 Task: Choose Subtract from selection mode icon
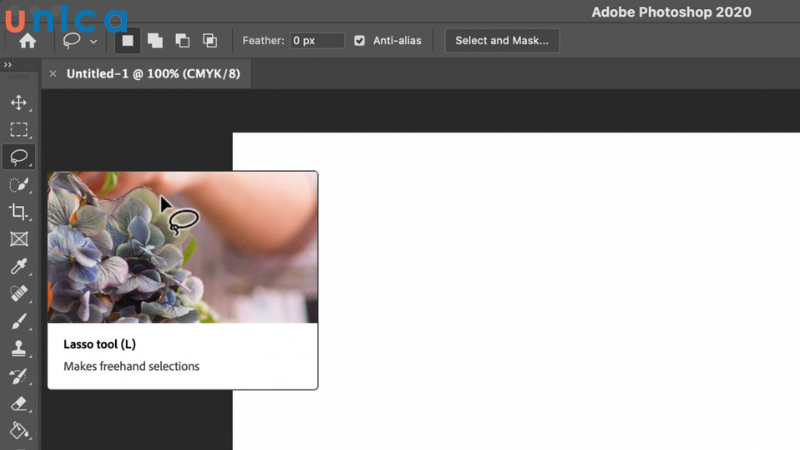182,40
